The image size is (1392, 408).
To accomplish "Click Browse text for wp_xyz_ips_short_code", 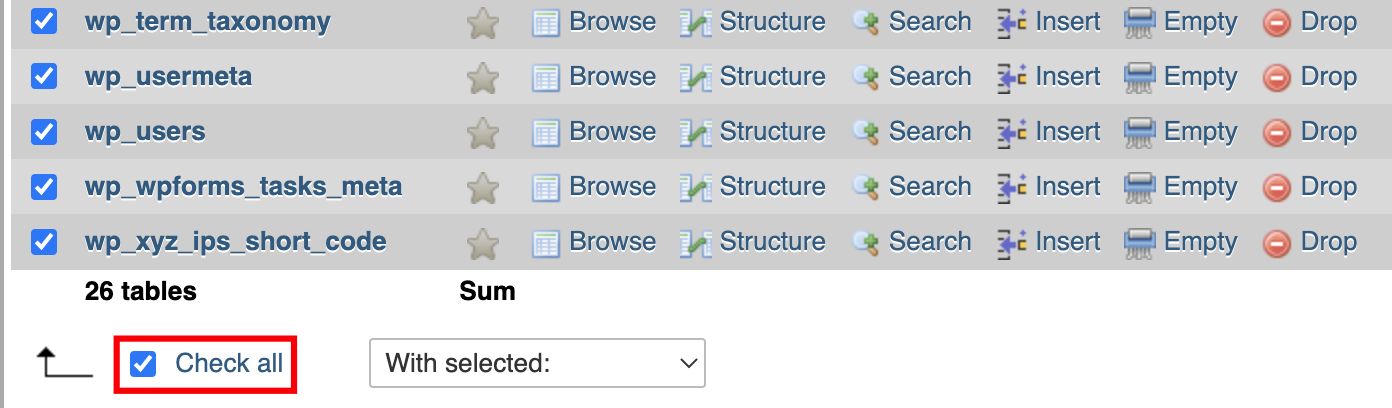I will coord(612,242).
